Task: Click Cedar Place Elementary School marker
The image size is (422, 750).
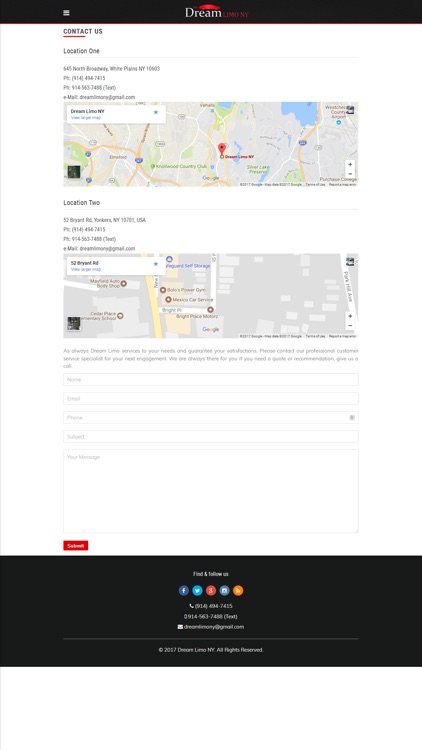Action: 120,316
